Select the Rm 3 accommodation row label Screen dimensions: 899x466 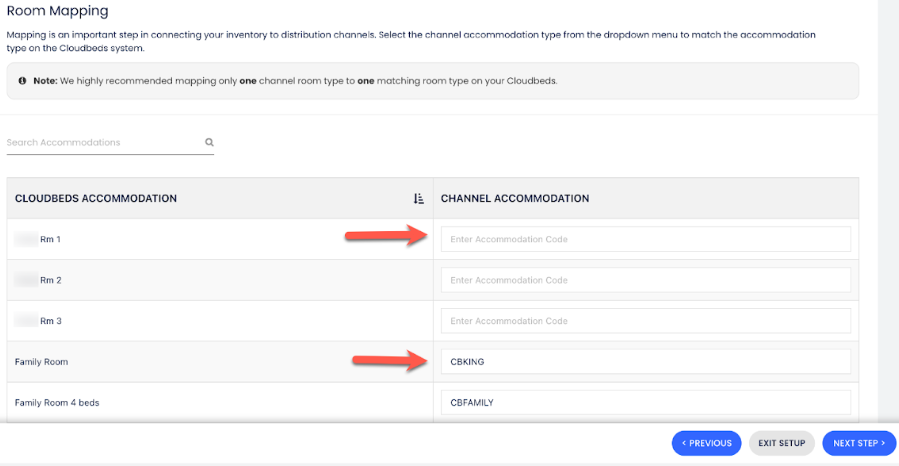[x=50, y=321]
